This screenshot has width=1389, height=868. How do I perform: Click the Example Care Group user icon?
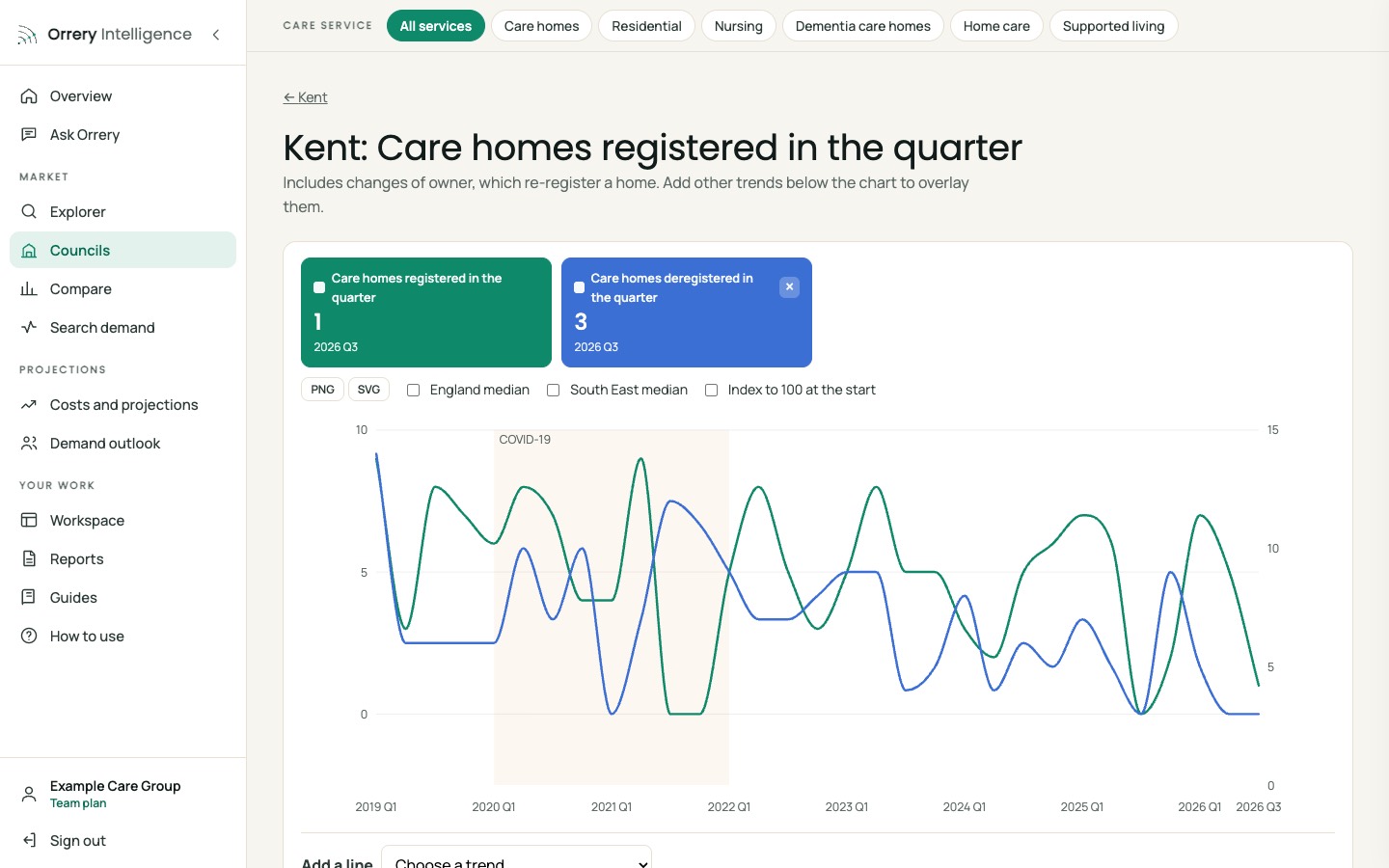coord(29,794)
